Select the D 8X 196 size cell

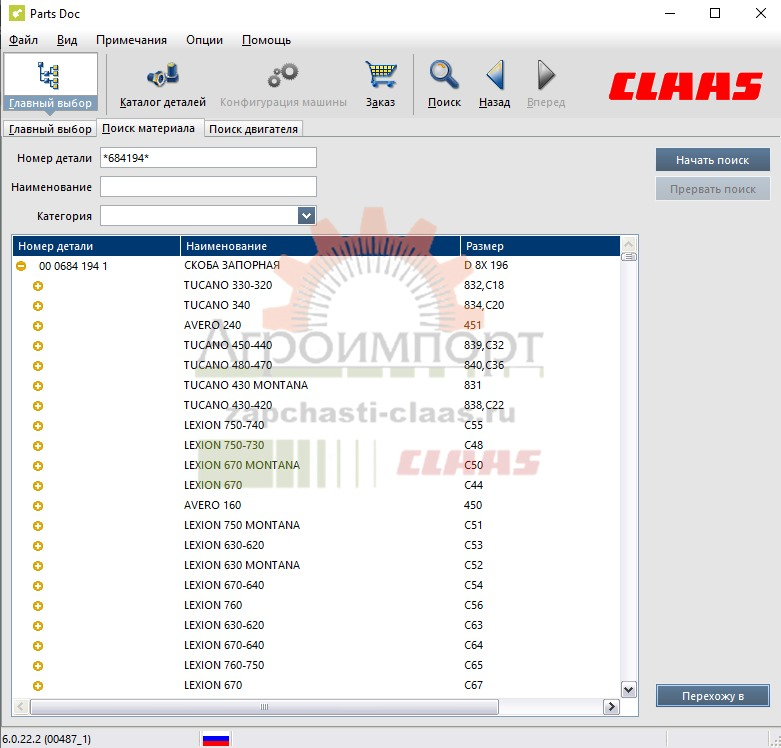pyautogui.click(x=486, y=265)
